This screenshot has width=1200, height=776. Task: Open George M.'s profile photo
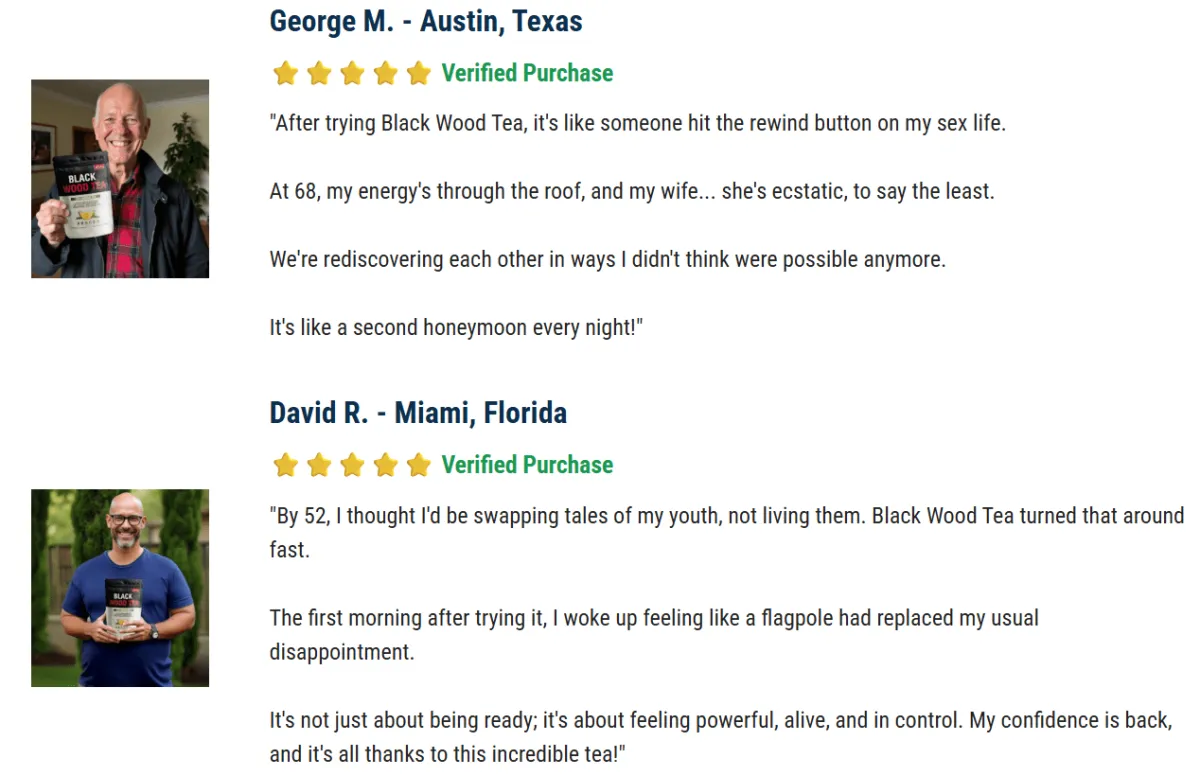(120, 179)
